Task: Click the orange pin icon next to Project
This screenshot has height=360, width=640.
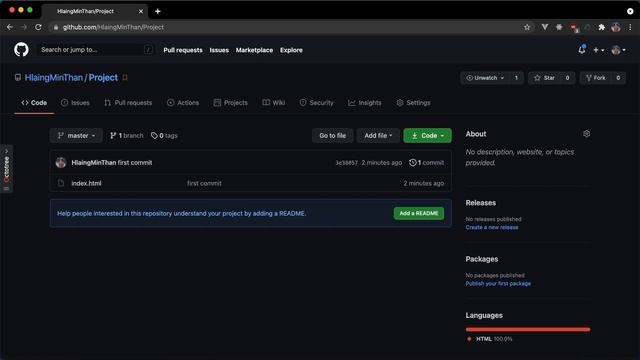Action: click(x=125, y=78)
